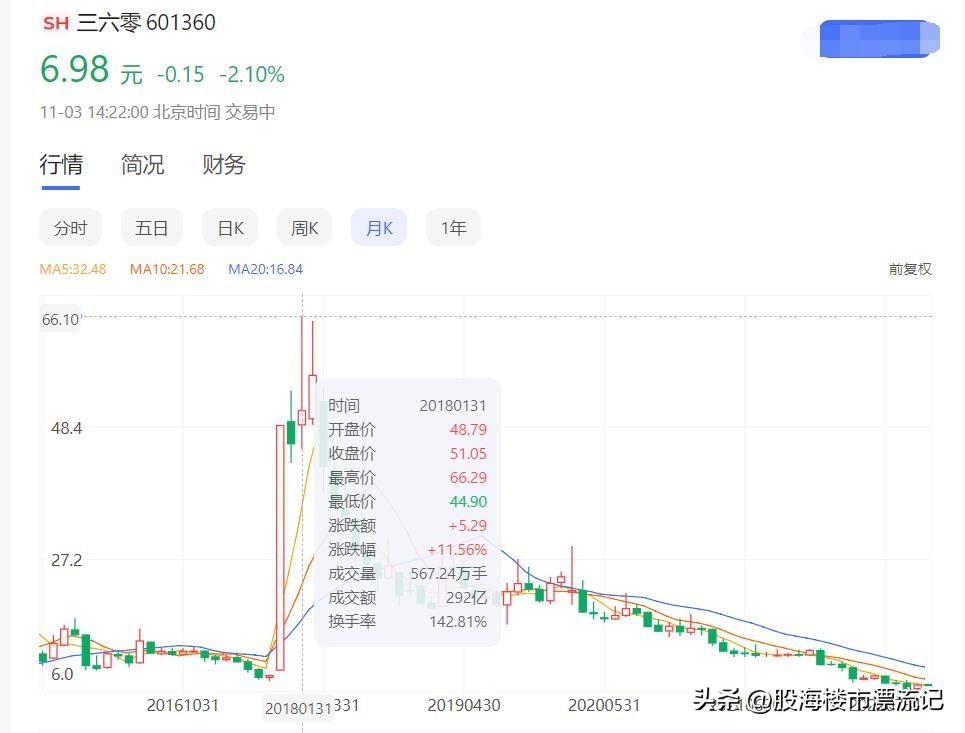Toggle the MA20 moving average line
This screenshot has width=965, height=733.
[x=265, y=268]
